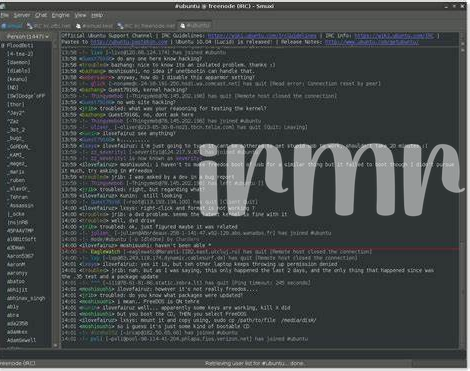470x371 pixels.
Task: Click the message entry field below chat
Action: click(x=233, y=354)
